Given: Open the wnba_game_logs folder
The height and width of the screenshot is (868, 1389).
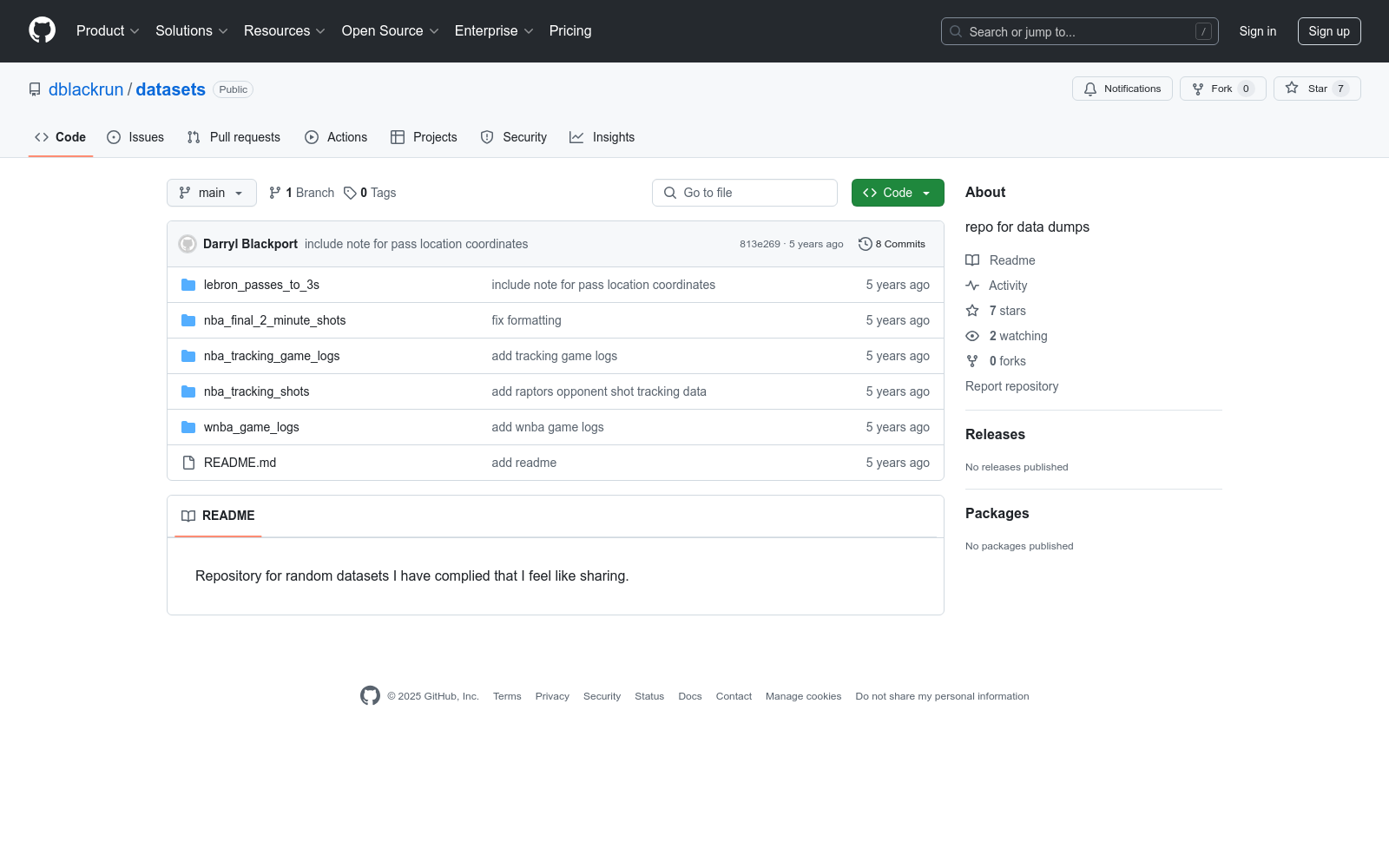Looking at the screenshot, I should pyautogui.click(x=251, y=427).
